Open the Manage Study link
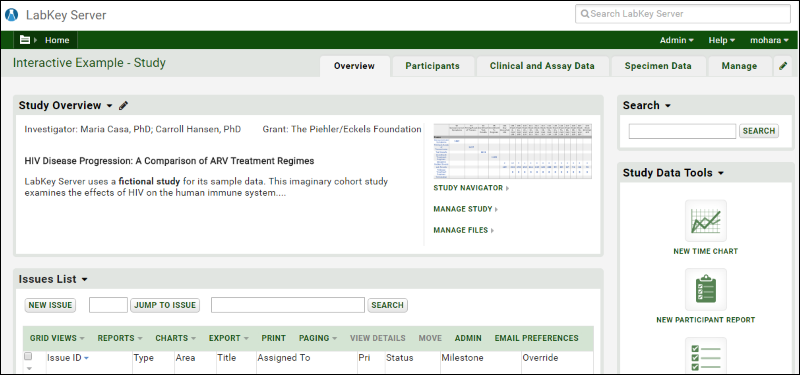The width and height of the screenshot is (800, 375). (465, 209)
